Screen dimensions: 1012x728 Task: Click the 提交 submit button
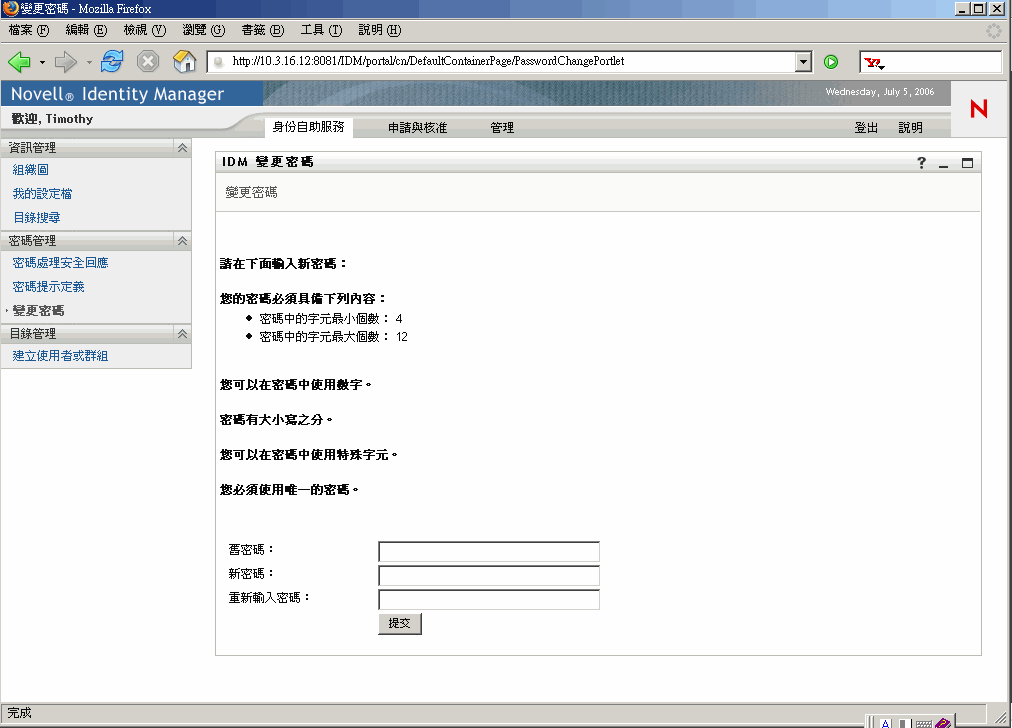click(x=400, y=623)
